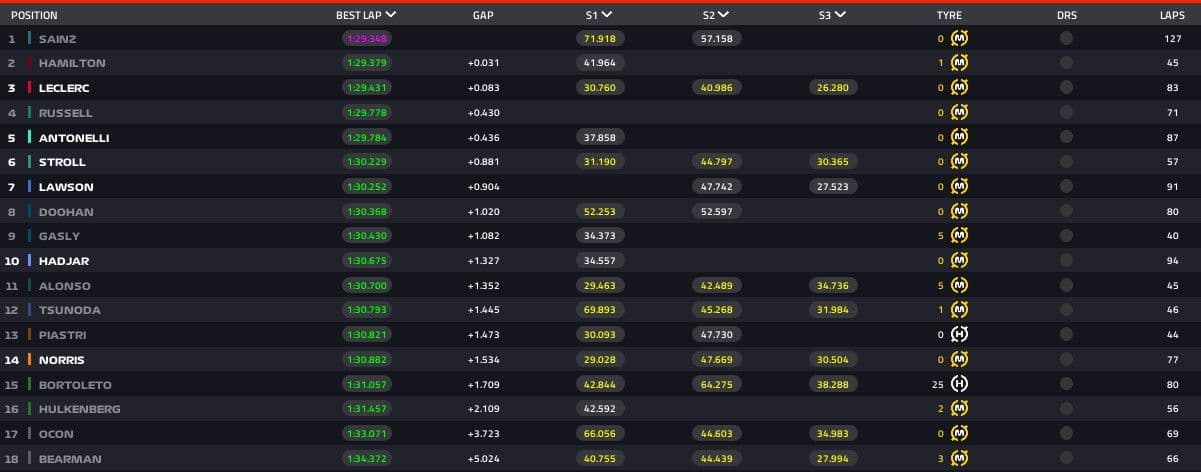Click Leclerc's medium tyre icon
Screen dimensions: 1201x472
pos(959,88)
